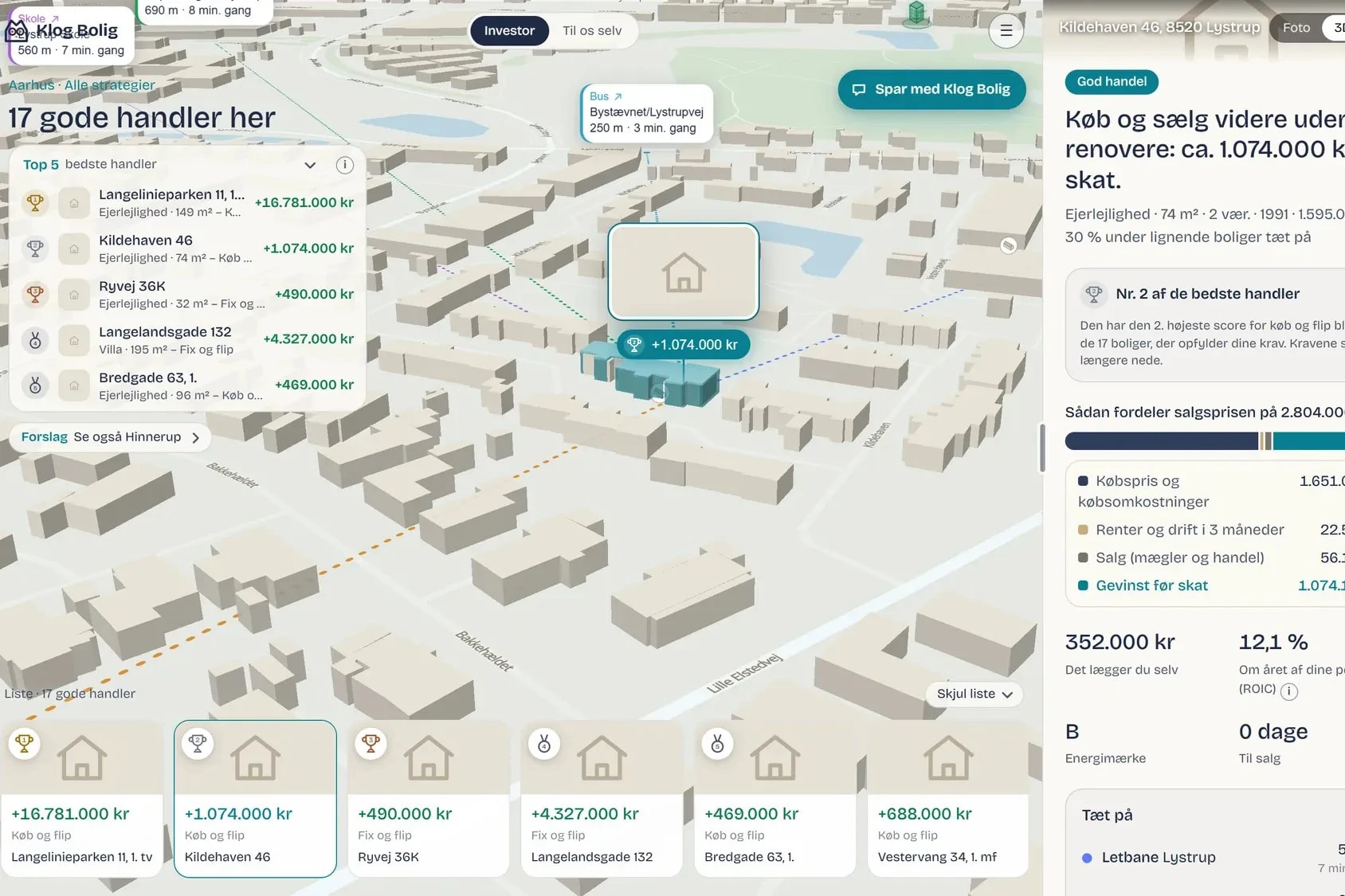Image resolution: width=1345 pixels, height=896 pixels.
Task: Open the hamburger menu button
Action: tap(1006, 30)
